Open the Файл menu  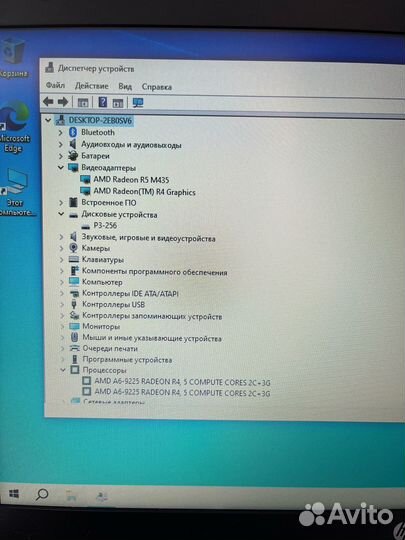click(55, 85)
